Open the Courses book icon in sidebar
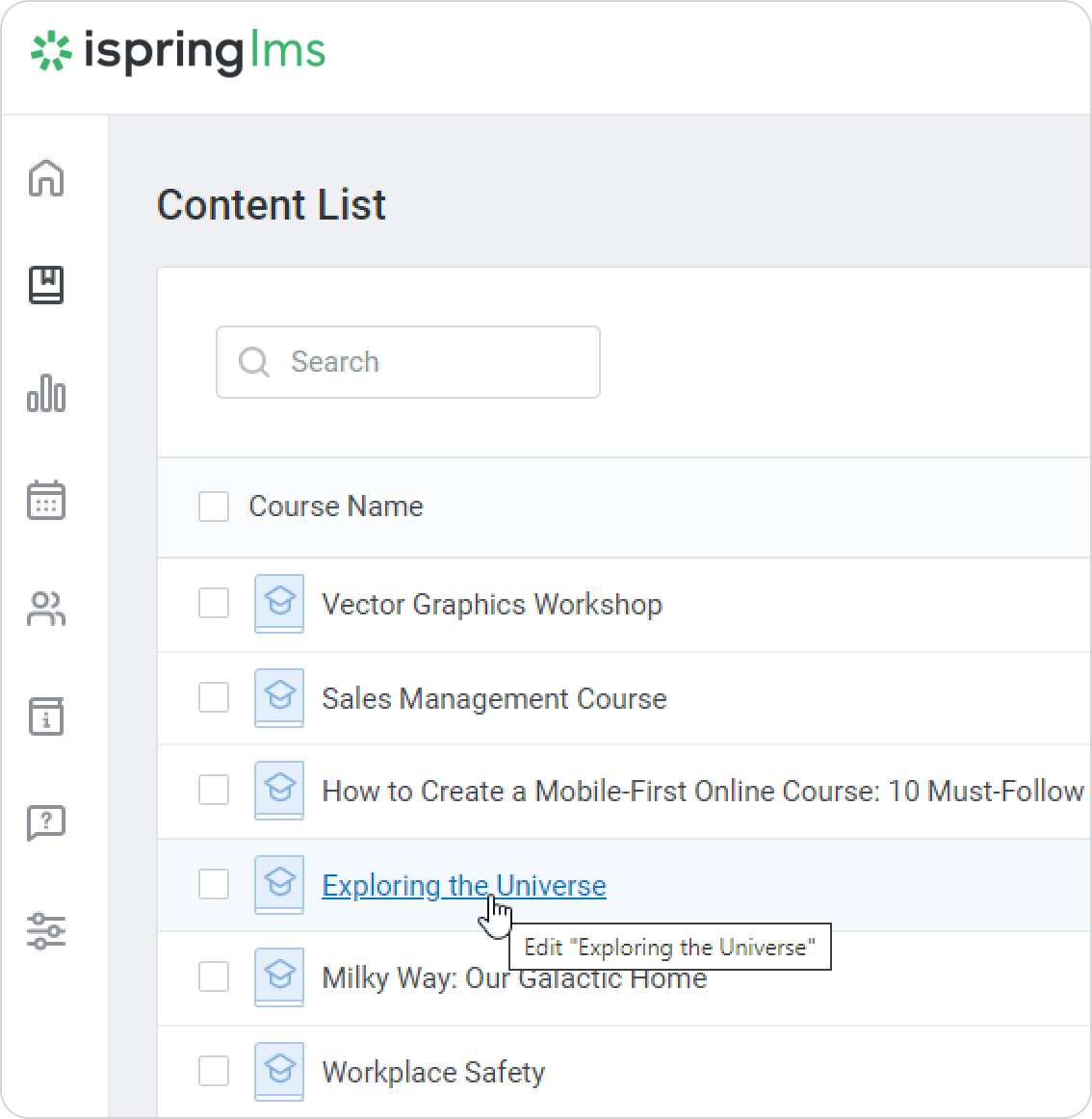The image size is (1092, 1119). (x=46, y=285)
